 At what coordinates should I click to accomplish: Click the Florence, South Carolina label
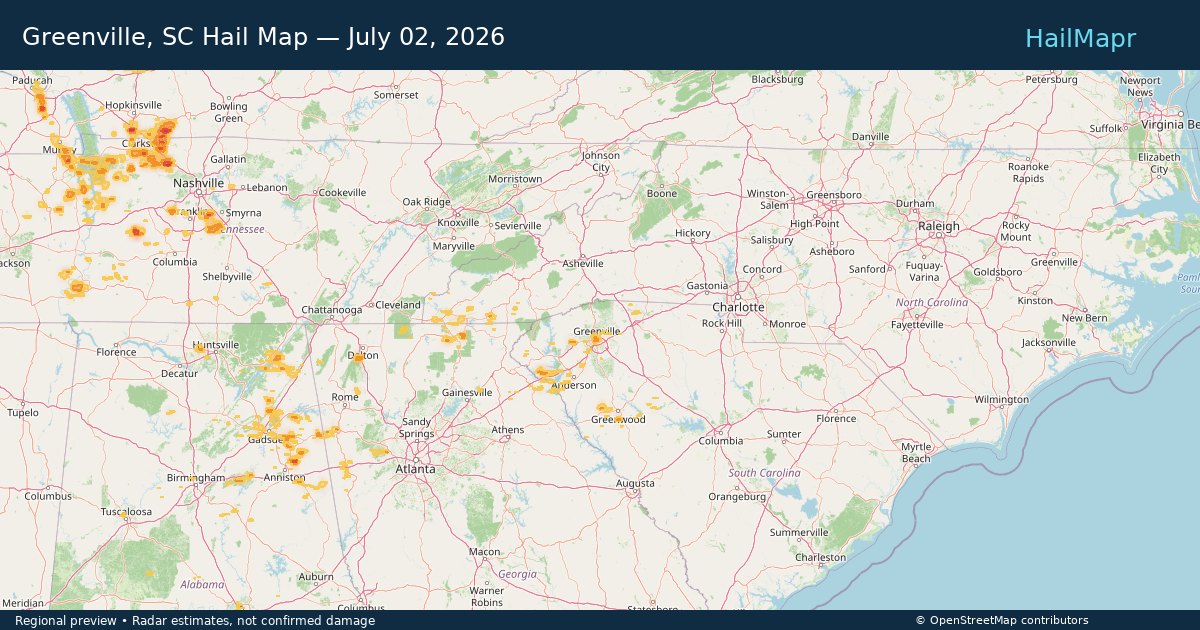836,419
